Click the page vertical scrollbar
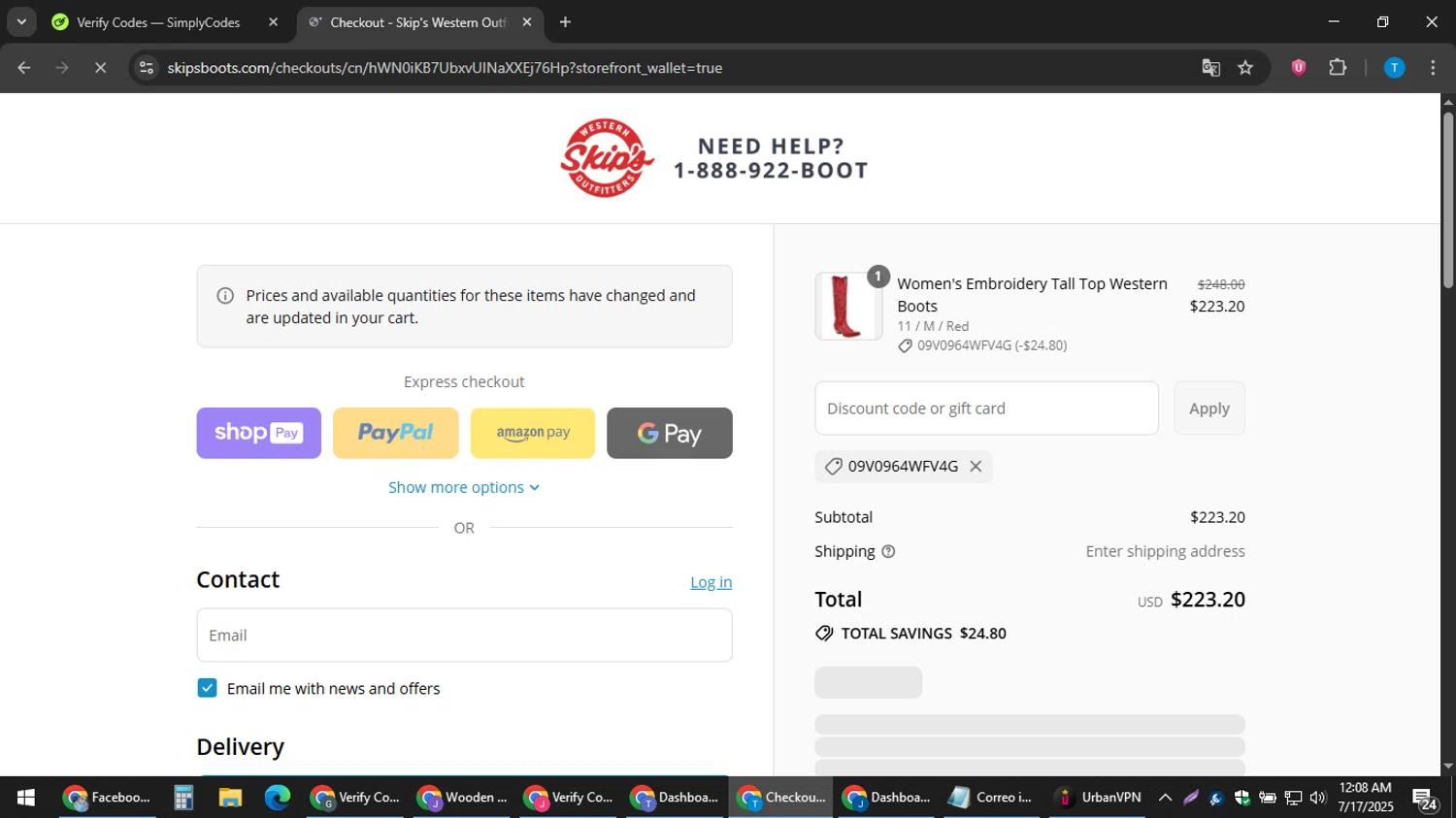 click(x=1448, y=200)
